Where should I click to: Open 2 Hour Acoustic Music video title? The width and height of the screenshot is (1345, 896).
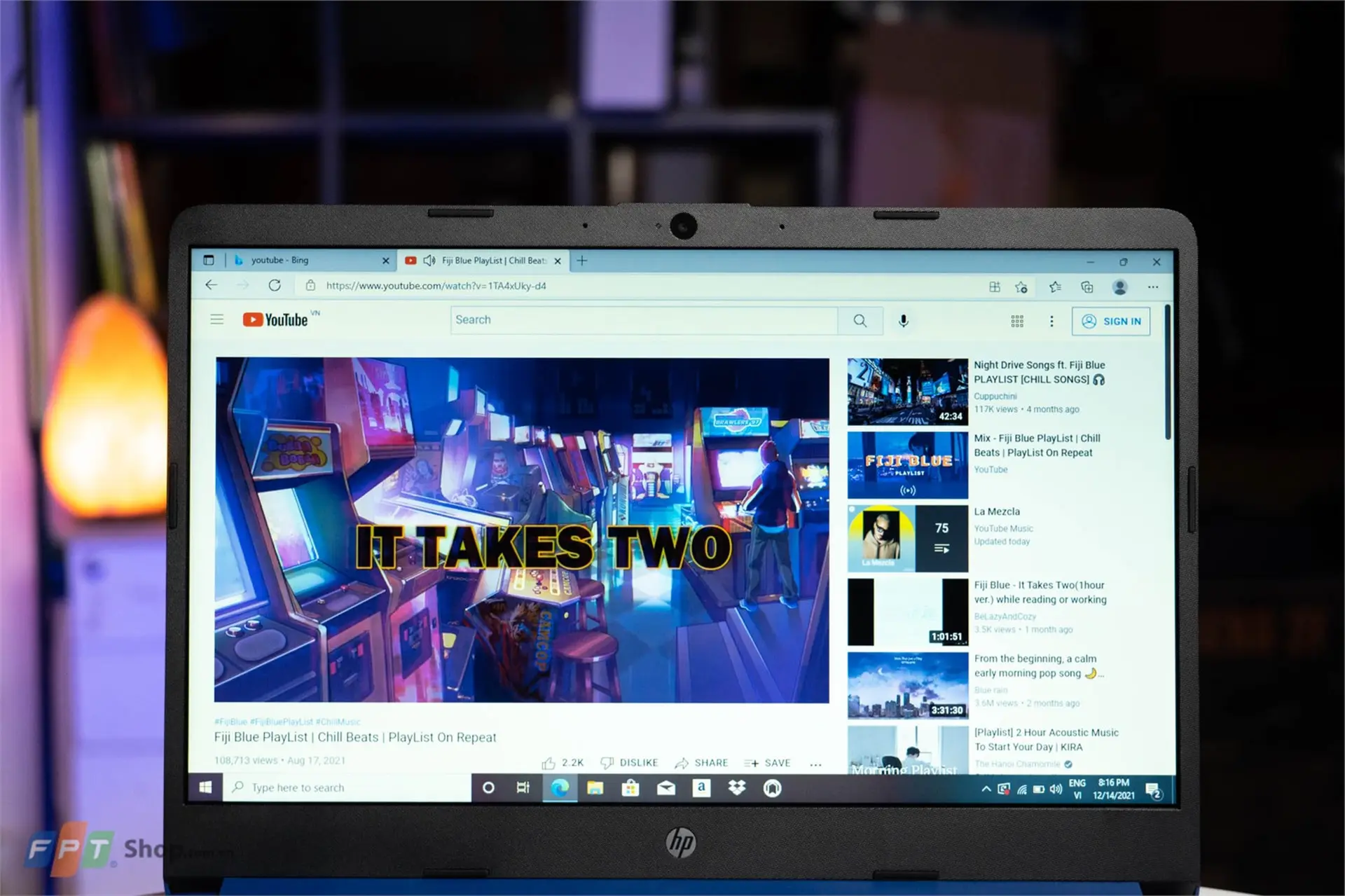[1046, 739]
